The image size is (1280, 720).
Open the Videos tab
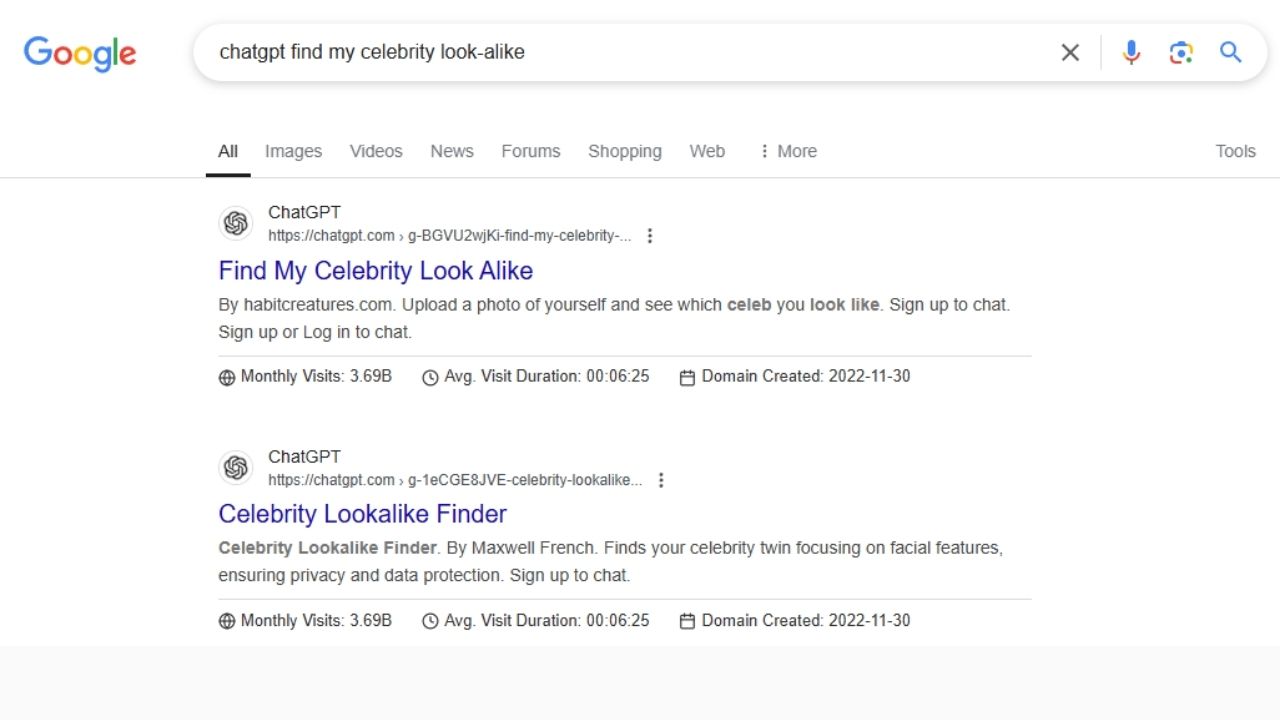point(376,151)
